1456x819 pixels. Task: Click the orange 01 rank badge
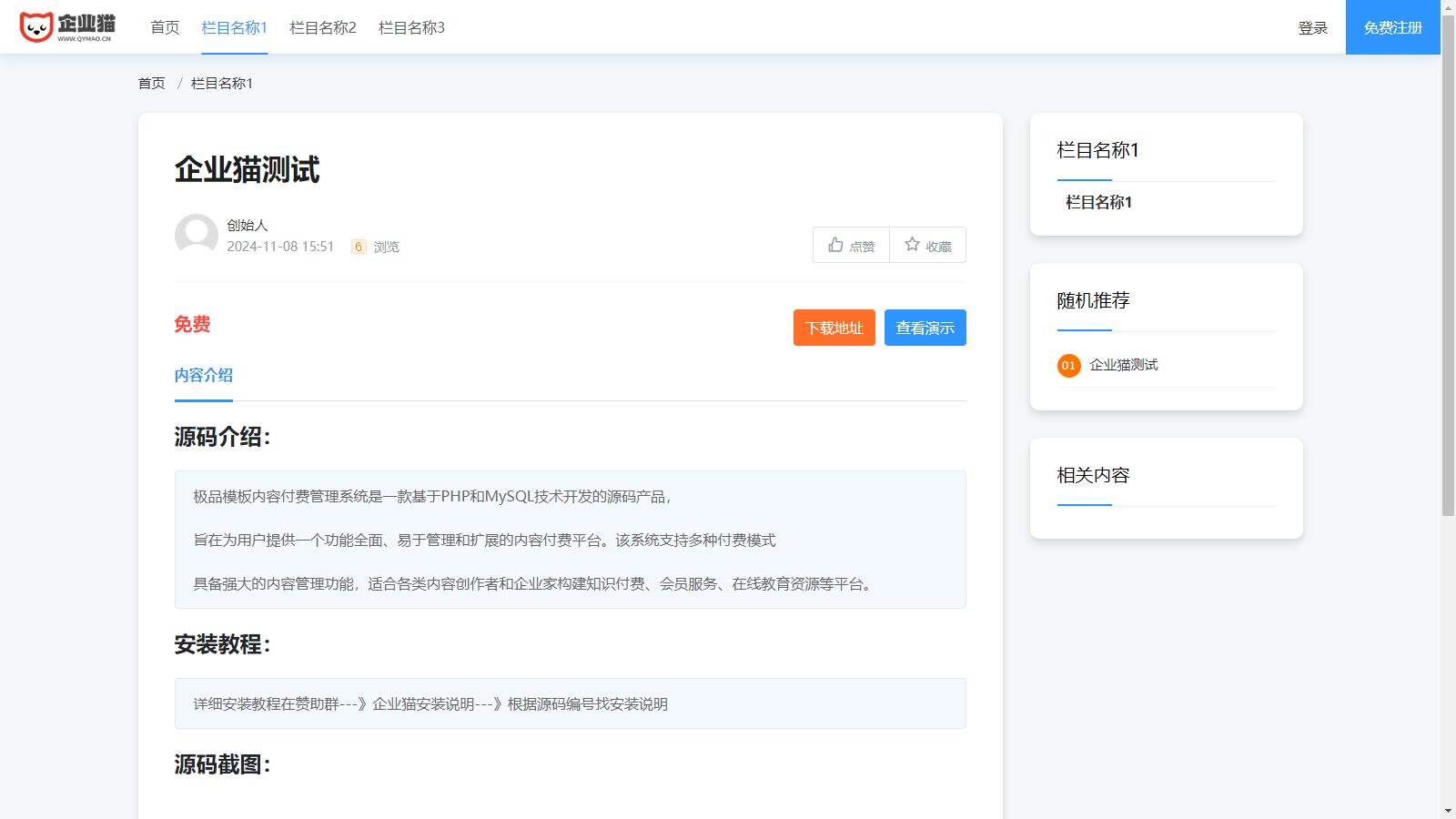[x=1068, y=365]
